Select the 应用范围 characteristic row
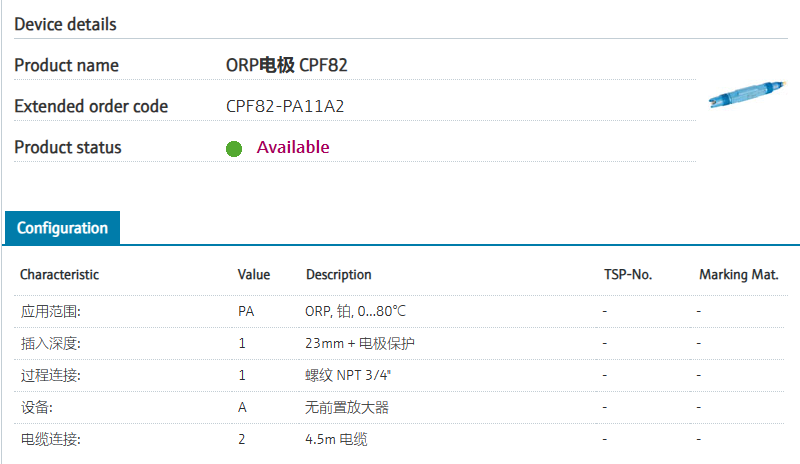Screen dimensions: 800x464 pyautogui.click(x=399, y=311)
